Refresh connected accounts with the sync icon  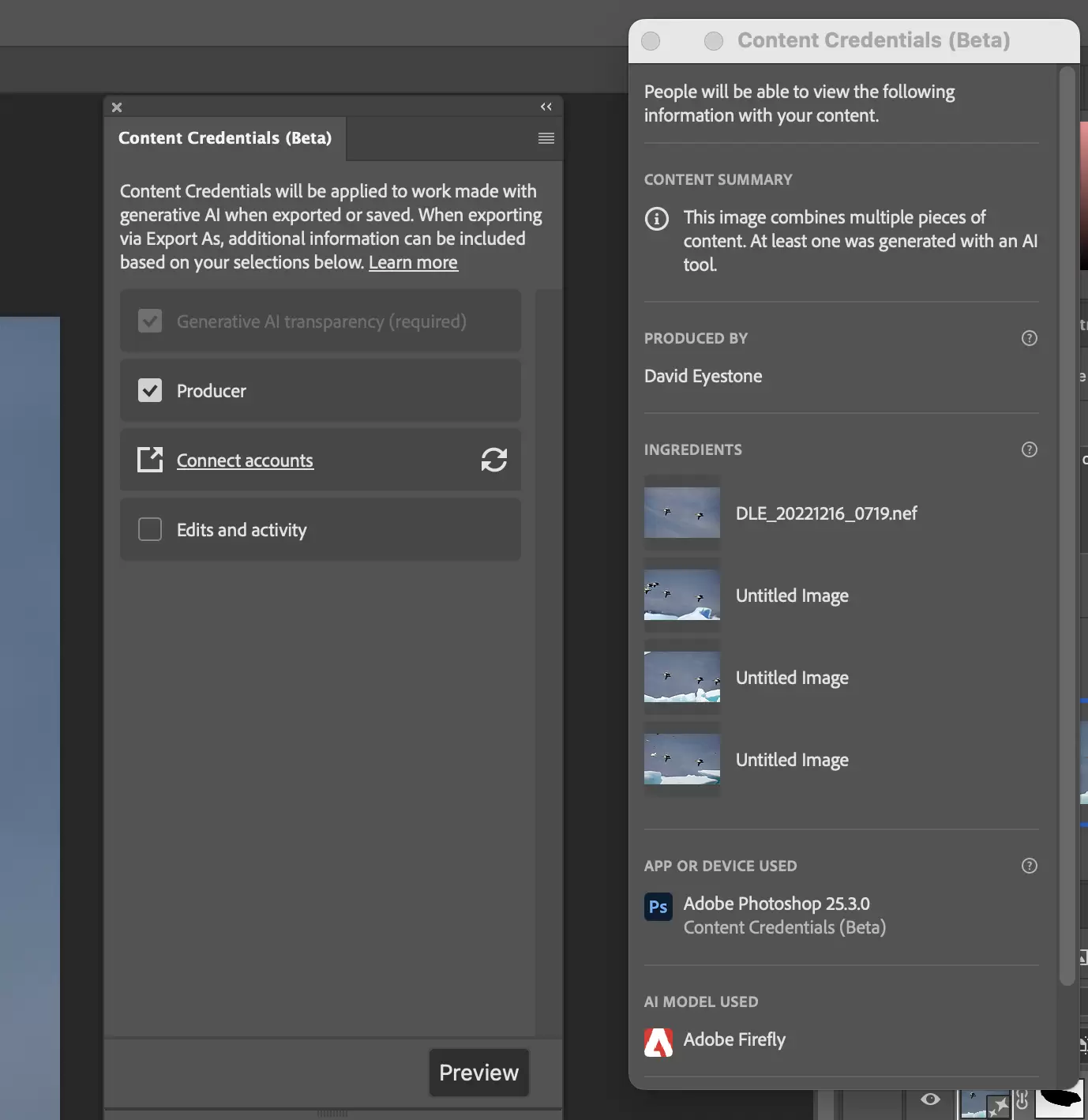(x=494, y=460)
